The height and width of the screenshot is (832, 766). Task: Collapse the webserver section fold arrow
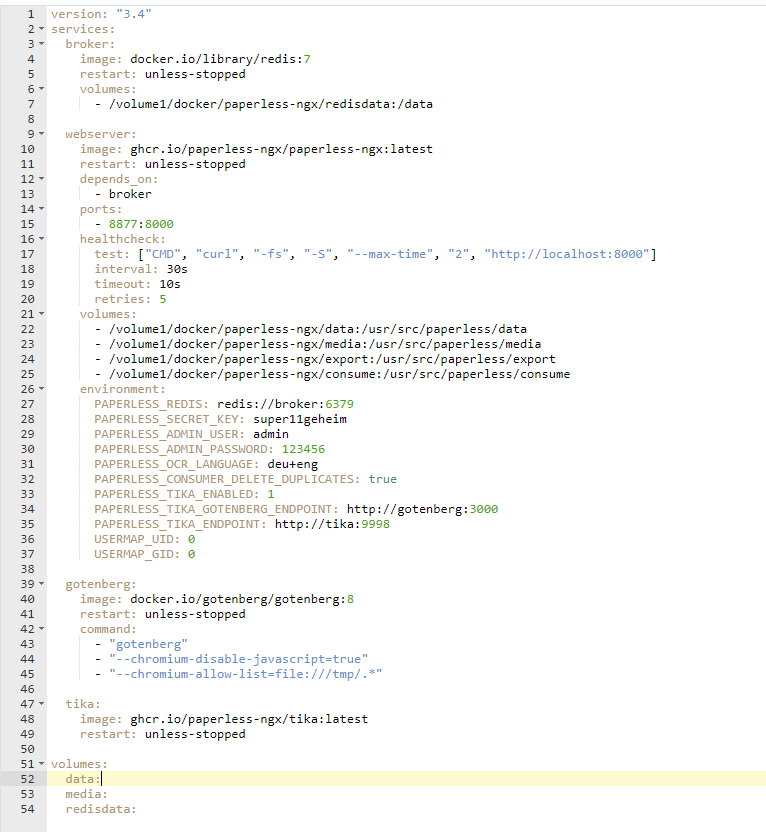click(41, 134)
